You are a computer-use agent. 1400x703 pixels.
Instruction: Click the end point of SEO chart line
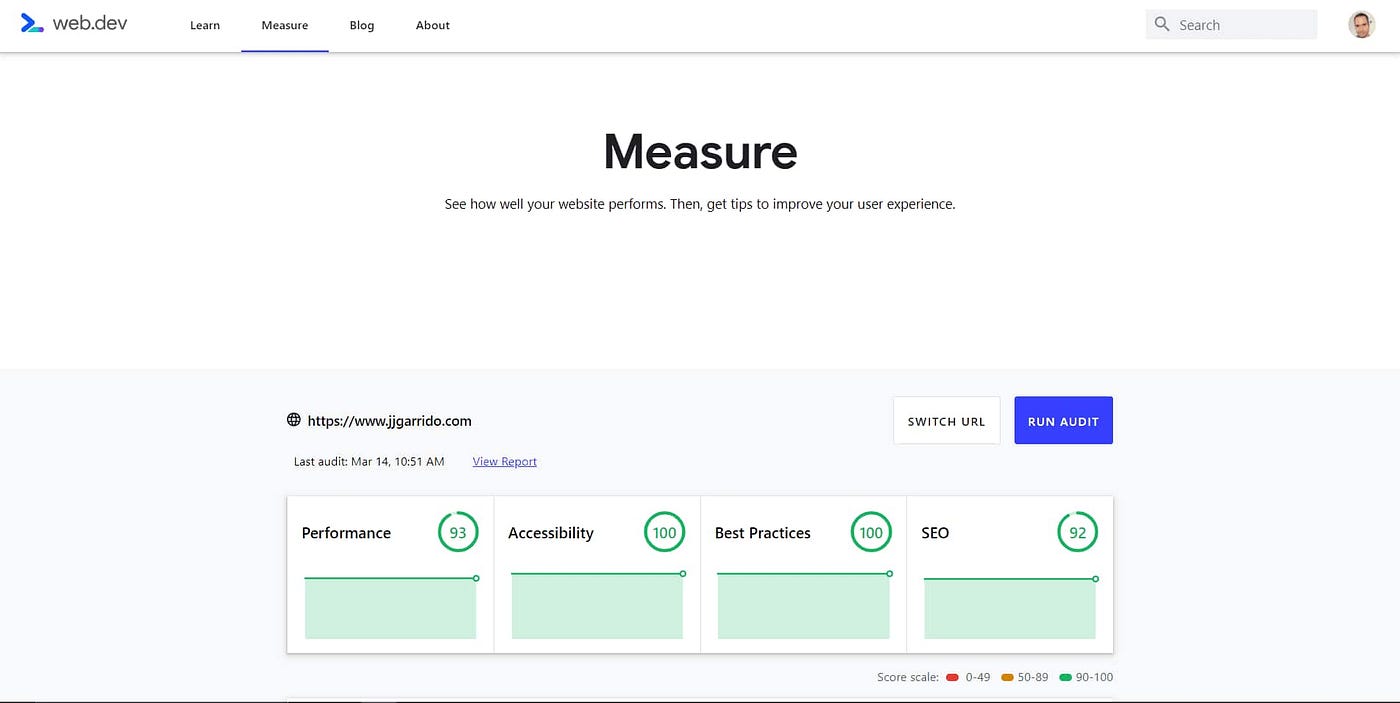(1096, 579)
